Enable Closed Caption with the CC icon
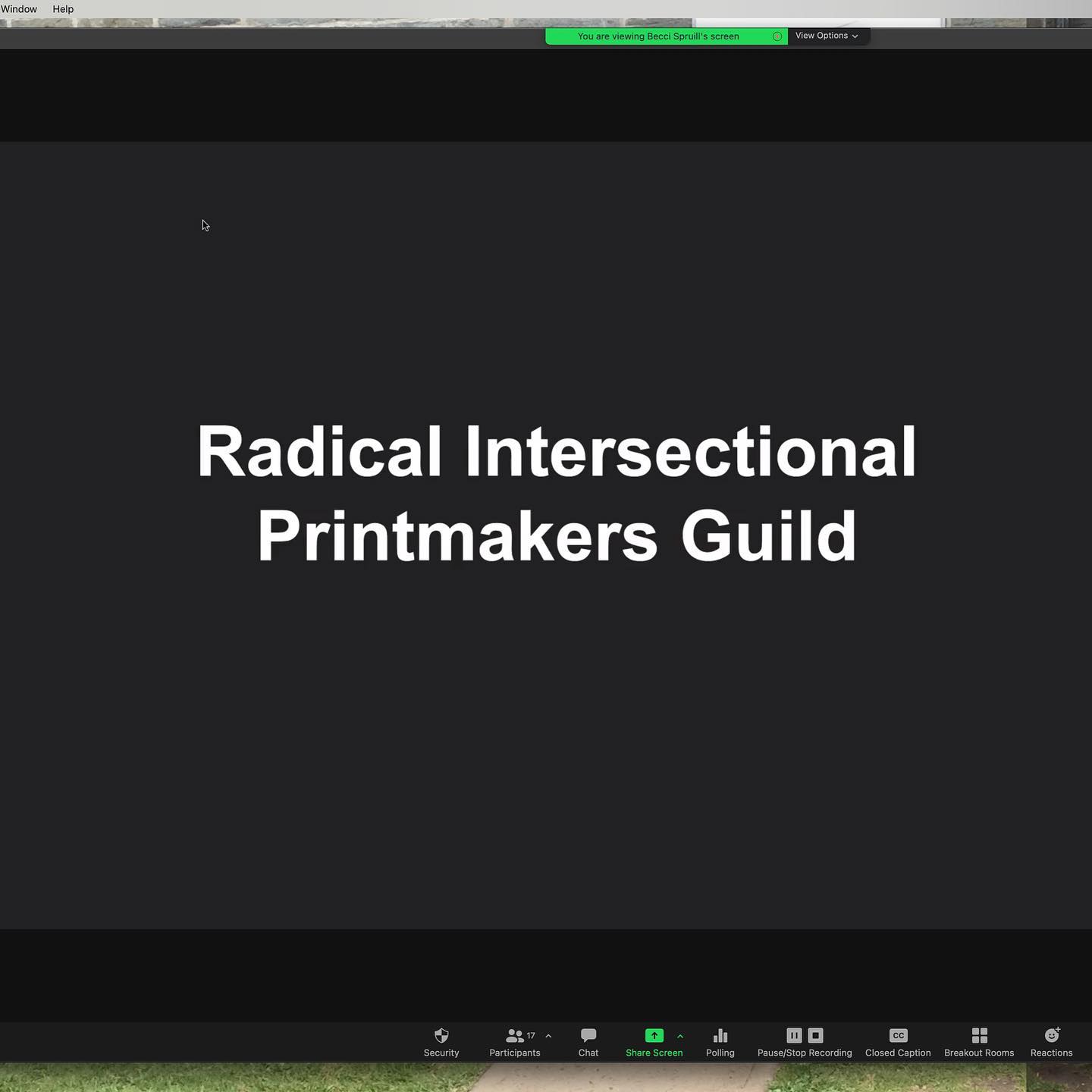The width and height of the screenshot is (1092, 1092). coord(898,1036)
